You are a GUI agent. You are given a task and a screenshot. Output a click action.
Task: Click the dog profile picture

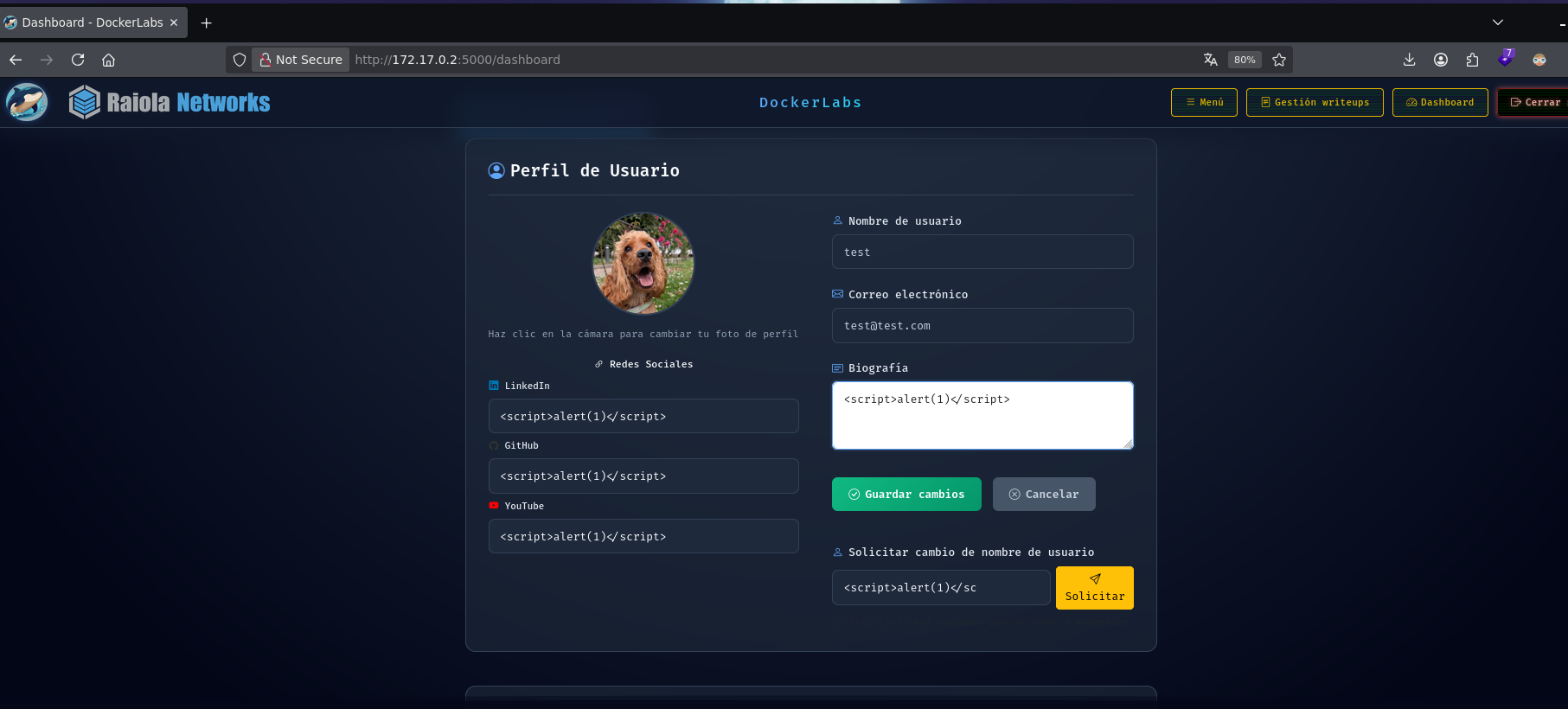click(x=643, y=264)
